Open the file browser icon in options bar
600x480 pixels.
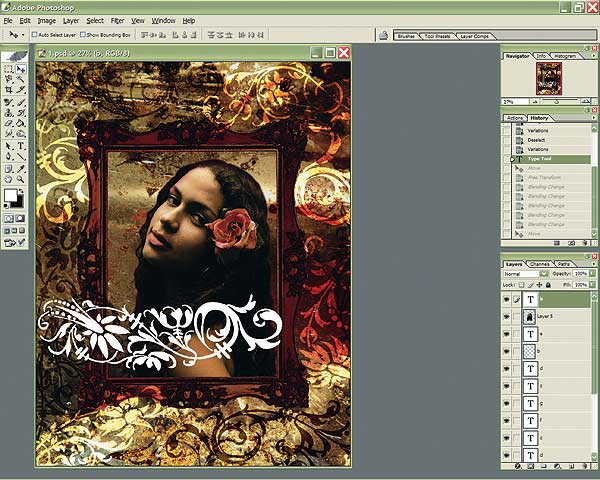coord(382,35)
